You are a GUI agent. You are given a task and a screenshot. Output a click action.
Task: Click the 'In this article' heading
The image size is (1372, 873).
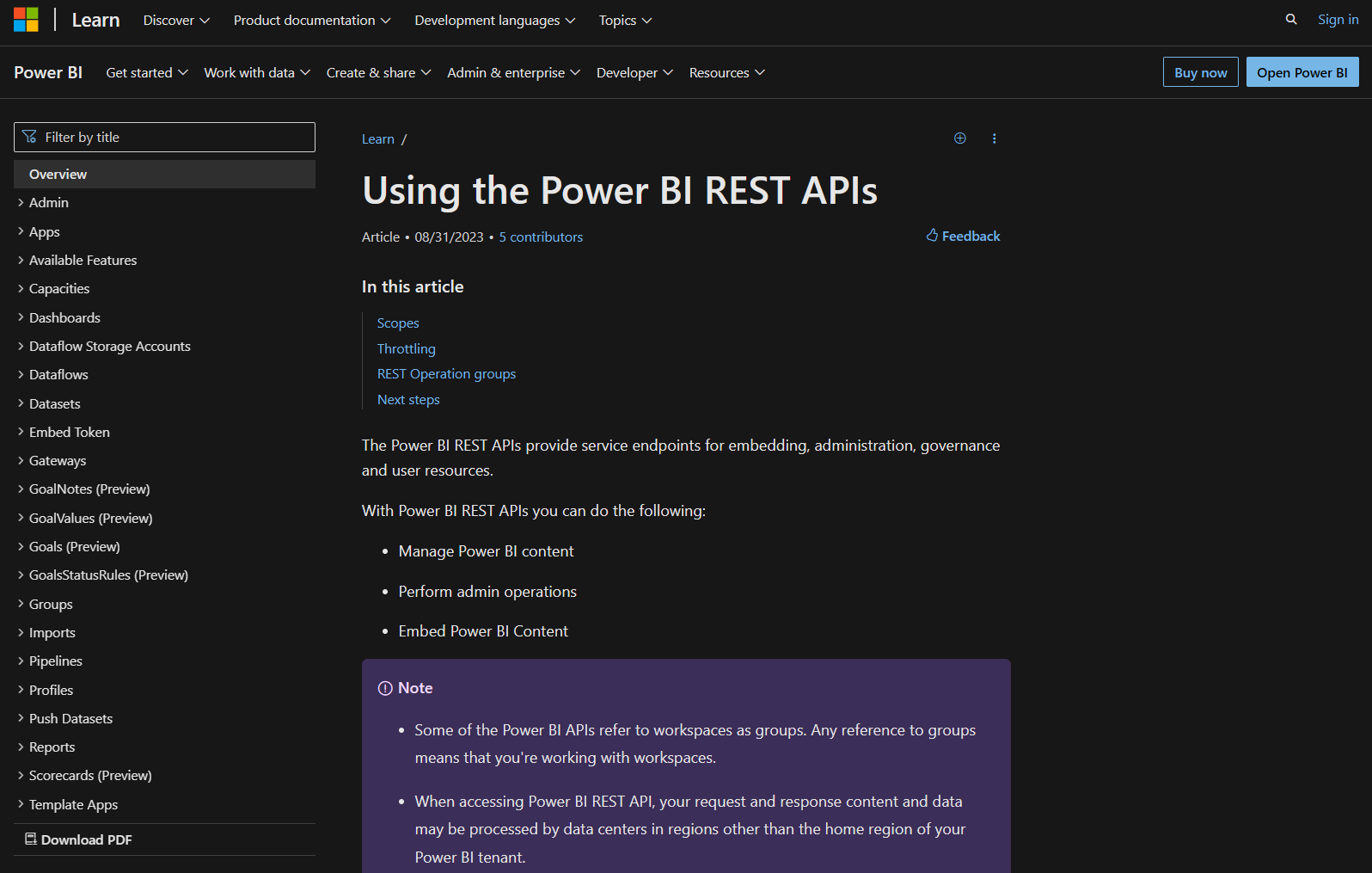point(413,286)
